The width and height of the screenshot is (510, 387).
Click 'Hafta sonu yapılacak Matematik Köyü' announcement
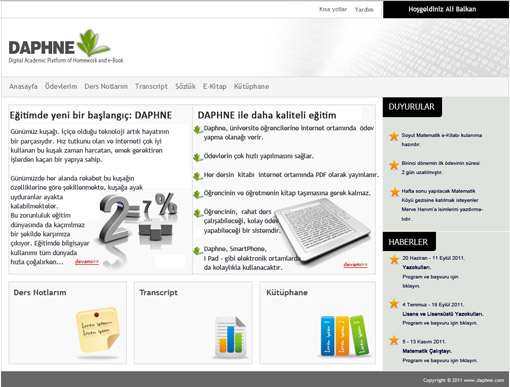(x=442, y=205)
